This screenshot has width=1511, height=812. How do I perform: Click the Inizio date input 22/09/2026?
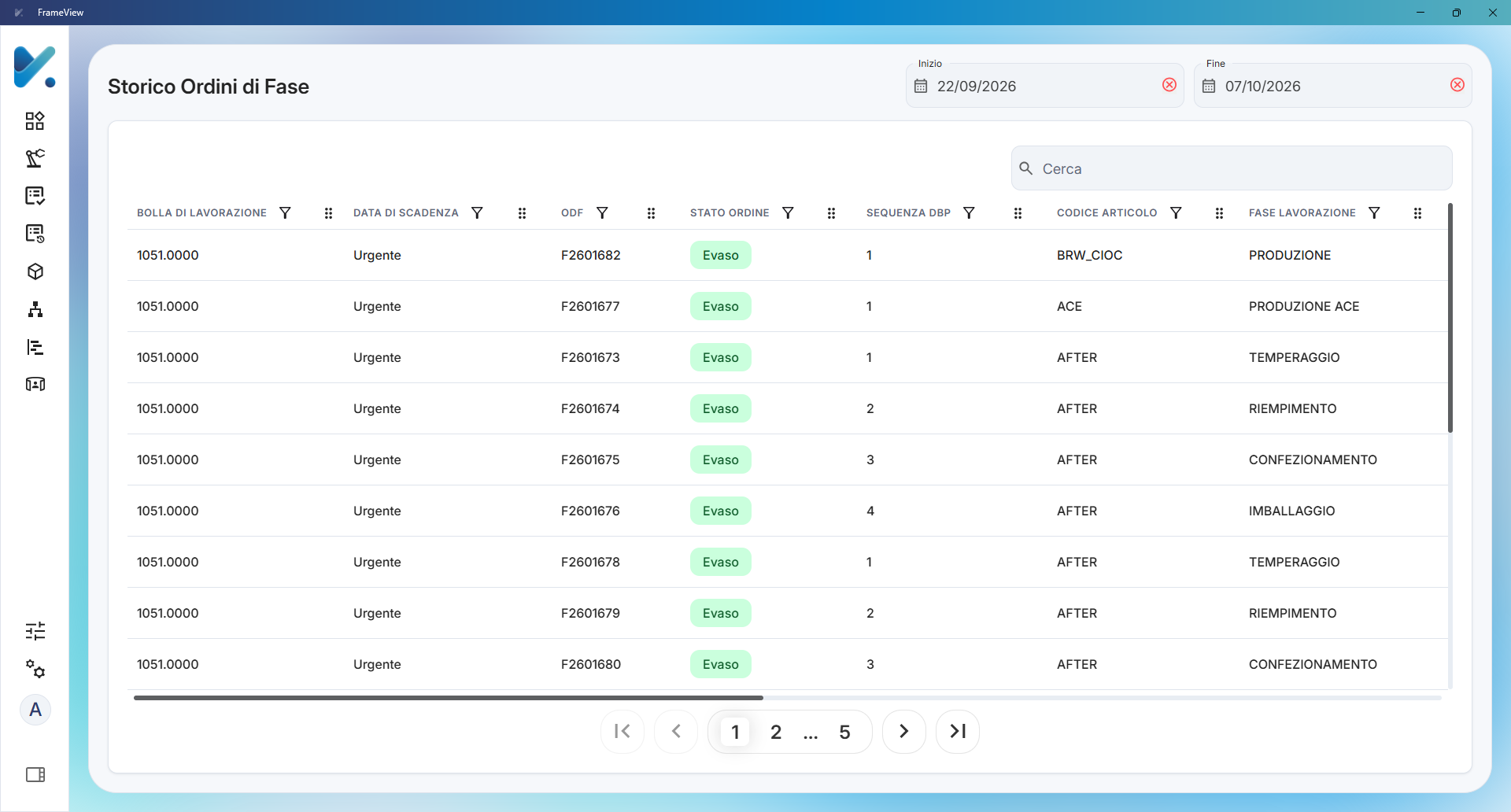point(1045,86)
